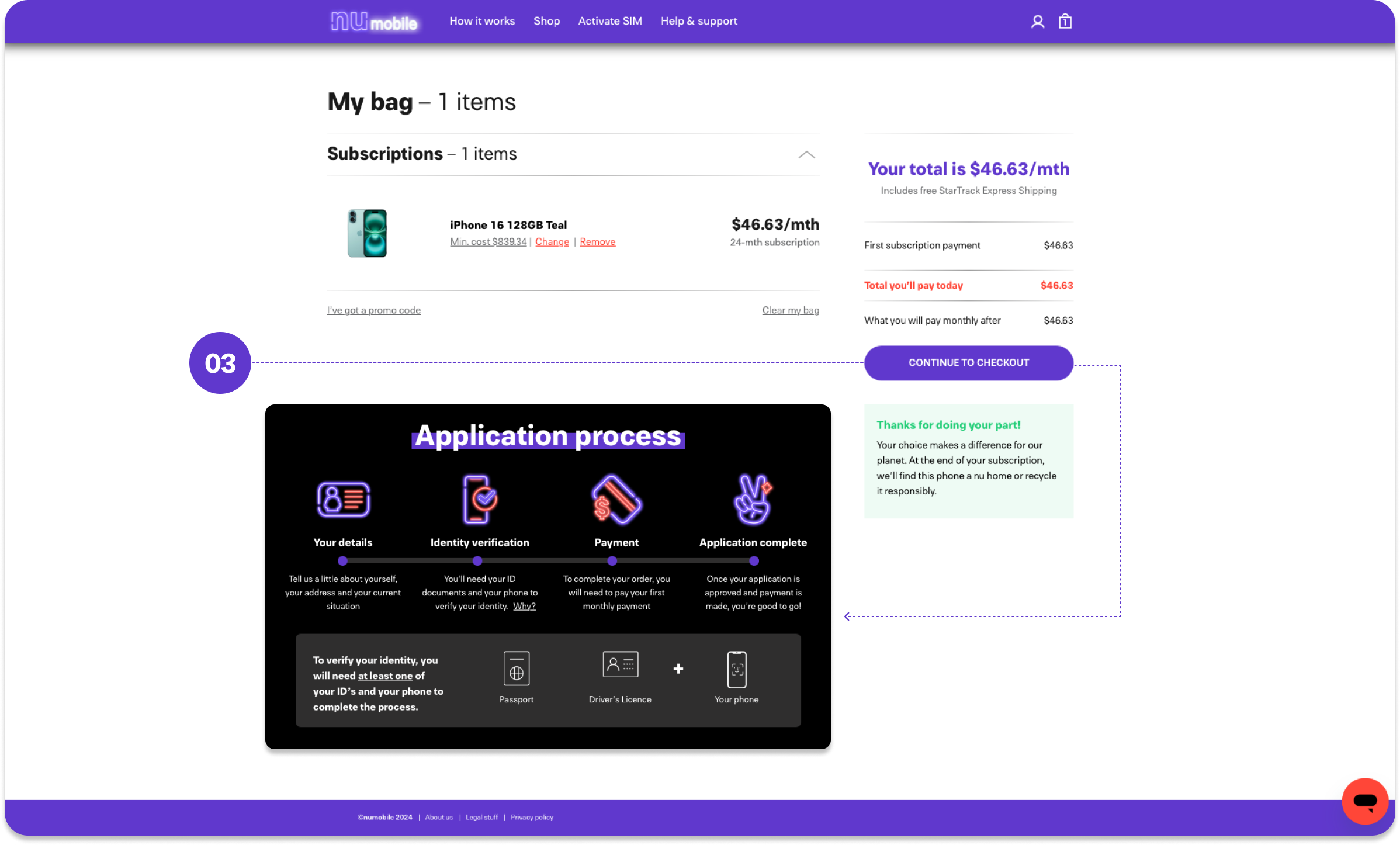
Task: Click the Your total is $46.63/mth heading
Action: pyautogui.click(x=968, y=169)
